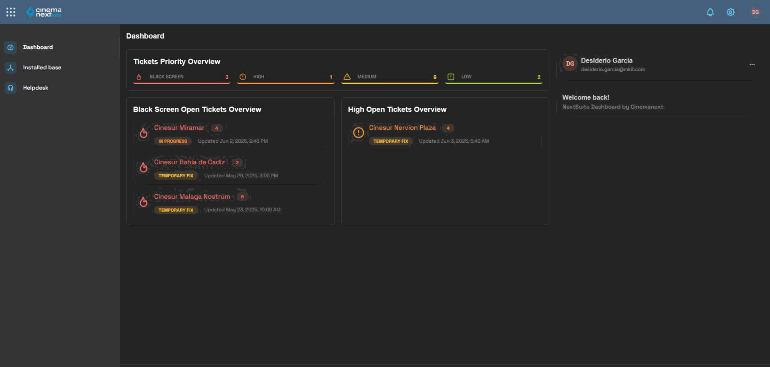Click the High priority clock icon
The image size is (770, 367).
(243, 77)
